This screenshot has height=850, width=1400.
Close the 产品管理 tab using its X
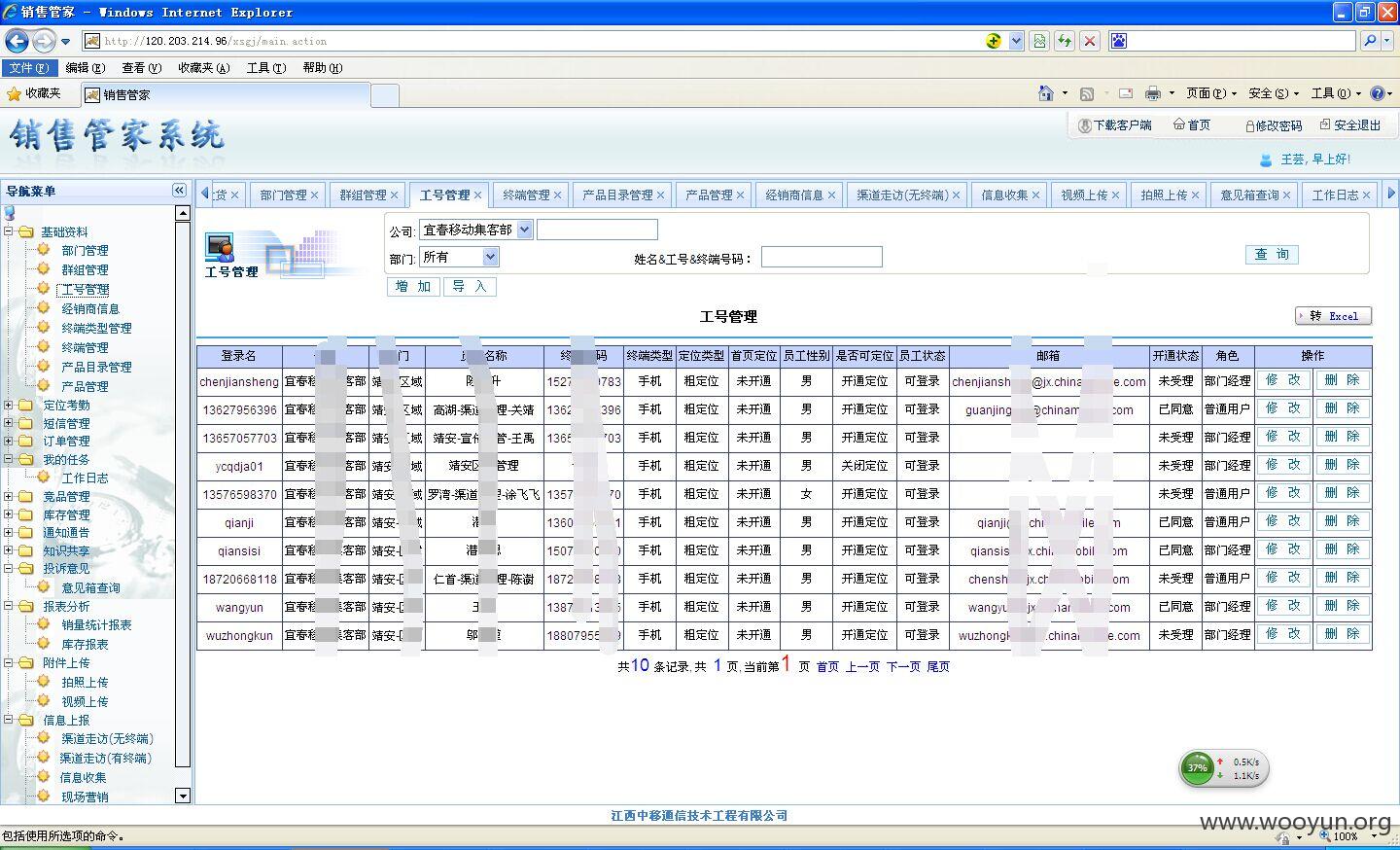[740, 195]
